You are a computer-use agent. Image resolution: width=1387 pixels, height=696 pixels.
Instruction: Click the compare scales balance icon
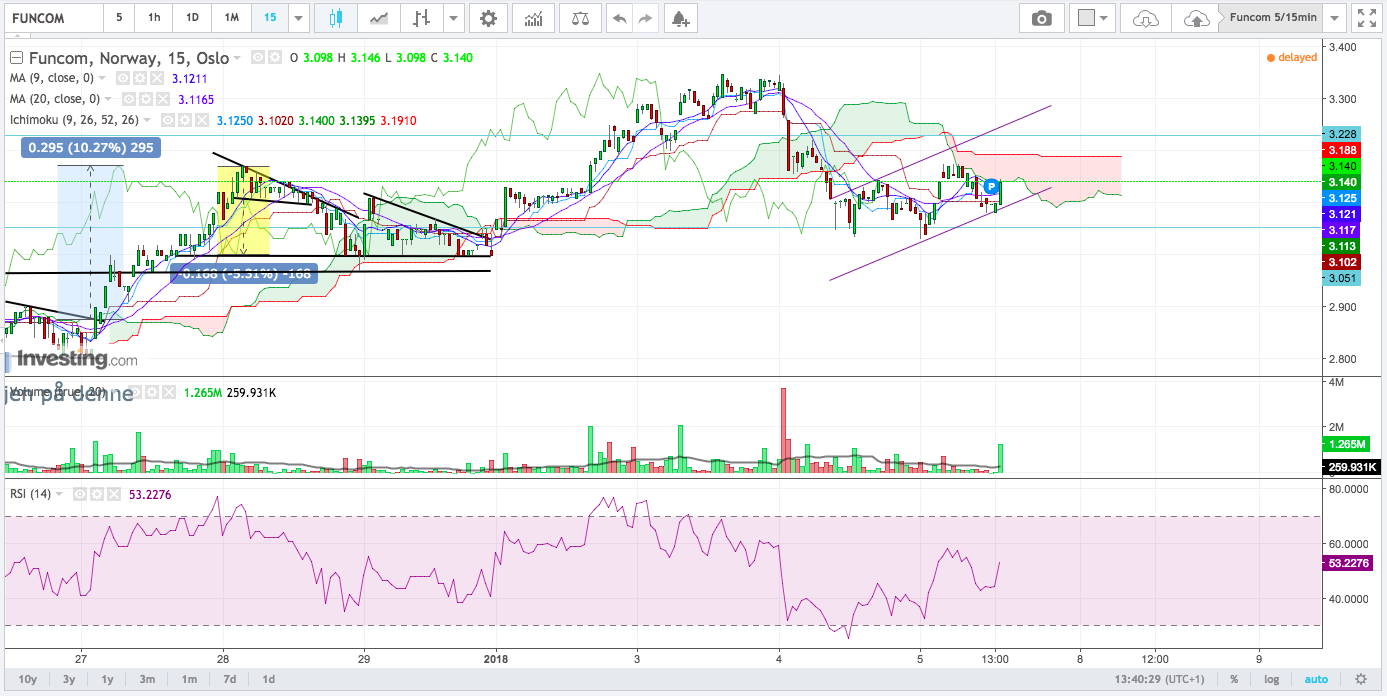[x=579, y=18]
